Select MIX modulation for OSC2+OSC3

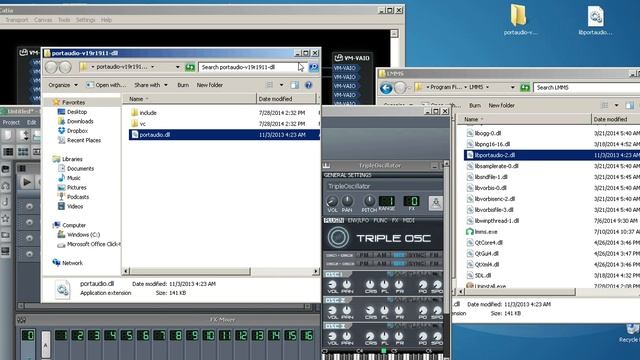pos(399,264)
